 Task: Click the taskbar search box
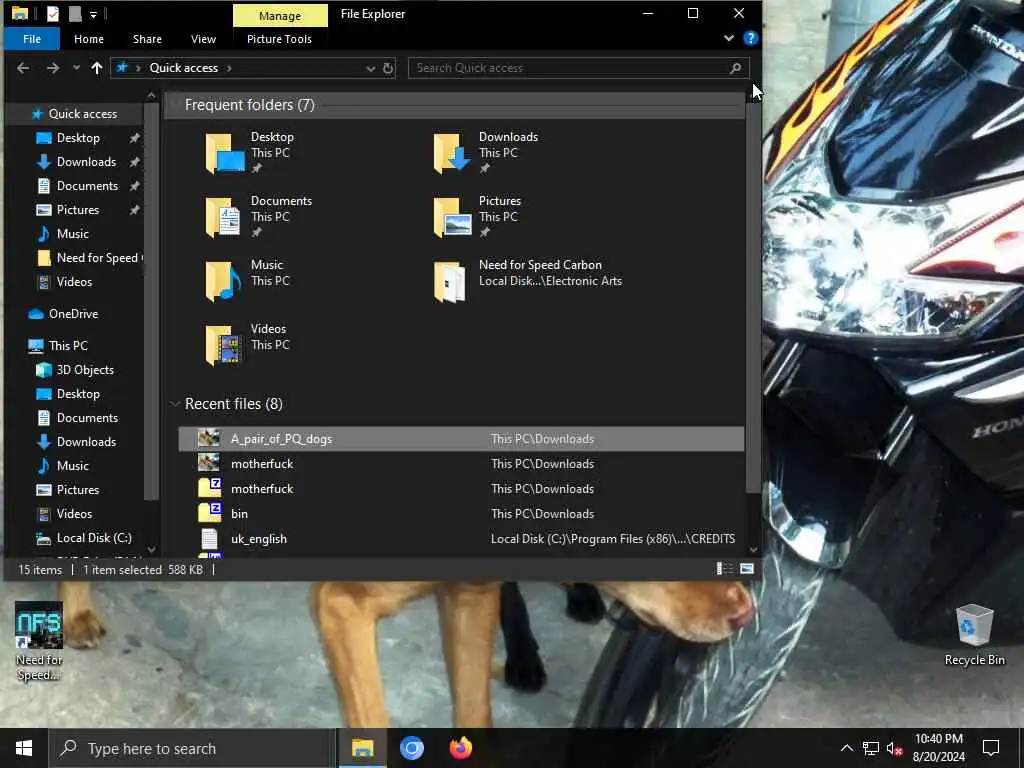193,748
